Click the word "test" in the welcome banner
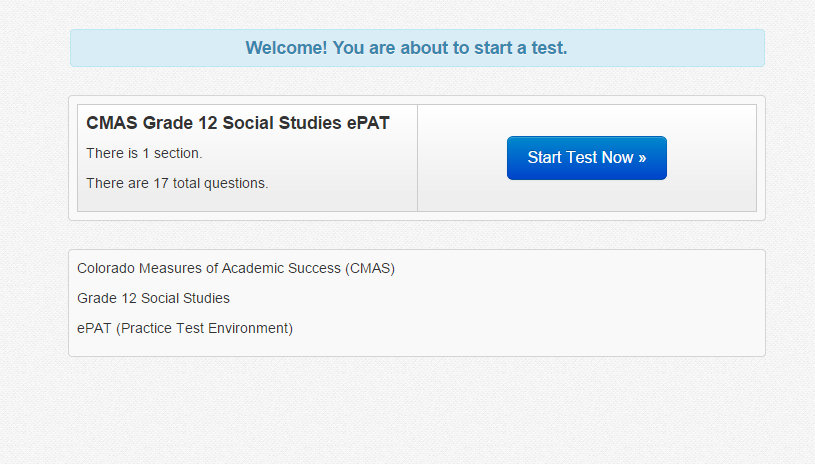The width and height of the screenshot is (815, 464). pos(548,48)
